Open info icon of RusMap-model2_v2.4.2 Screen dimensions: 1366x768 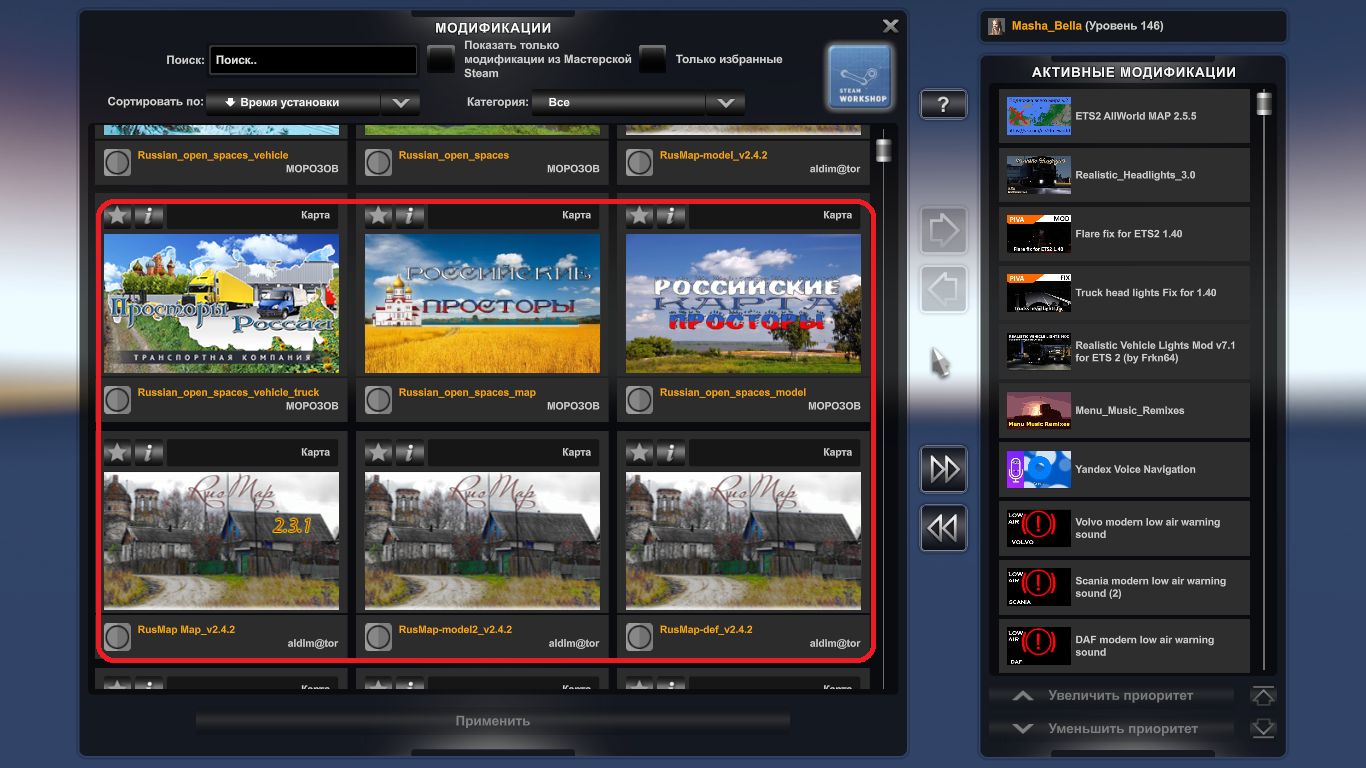[x=409, y=453]
